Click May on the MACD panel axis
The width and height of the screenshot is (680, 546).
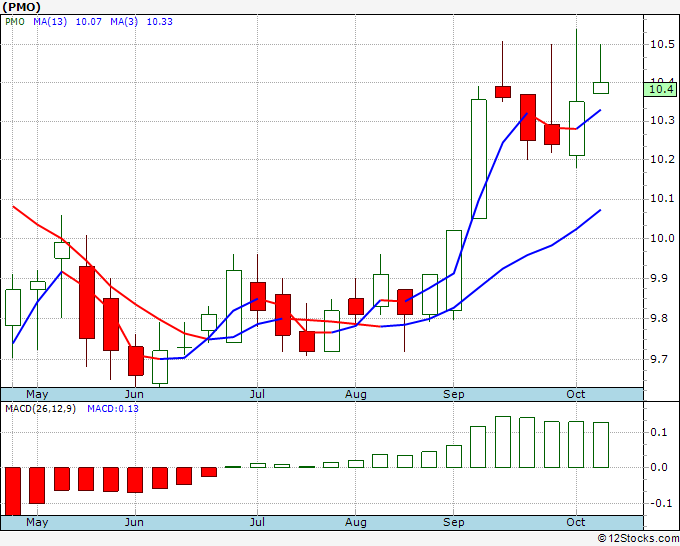37,522
